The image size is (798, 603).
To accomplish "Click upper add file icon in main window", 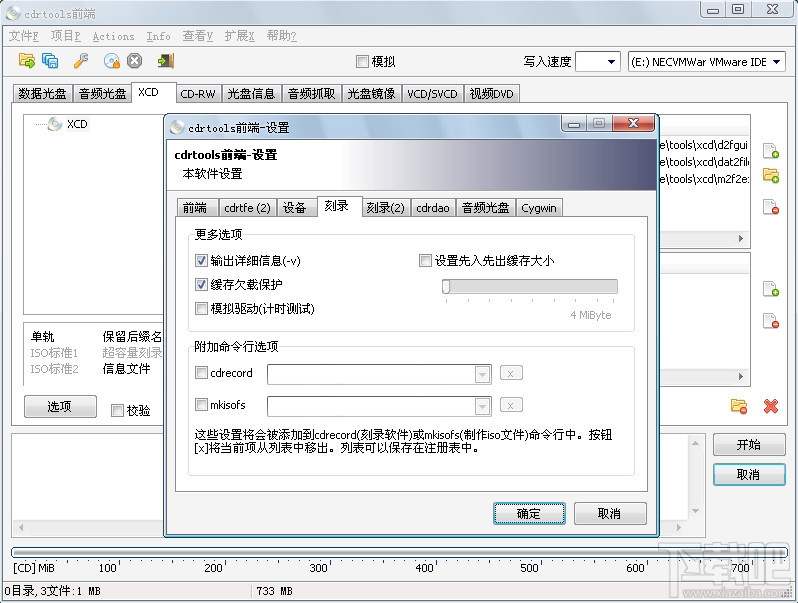I will point(771,151).
